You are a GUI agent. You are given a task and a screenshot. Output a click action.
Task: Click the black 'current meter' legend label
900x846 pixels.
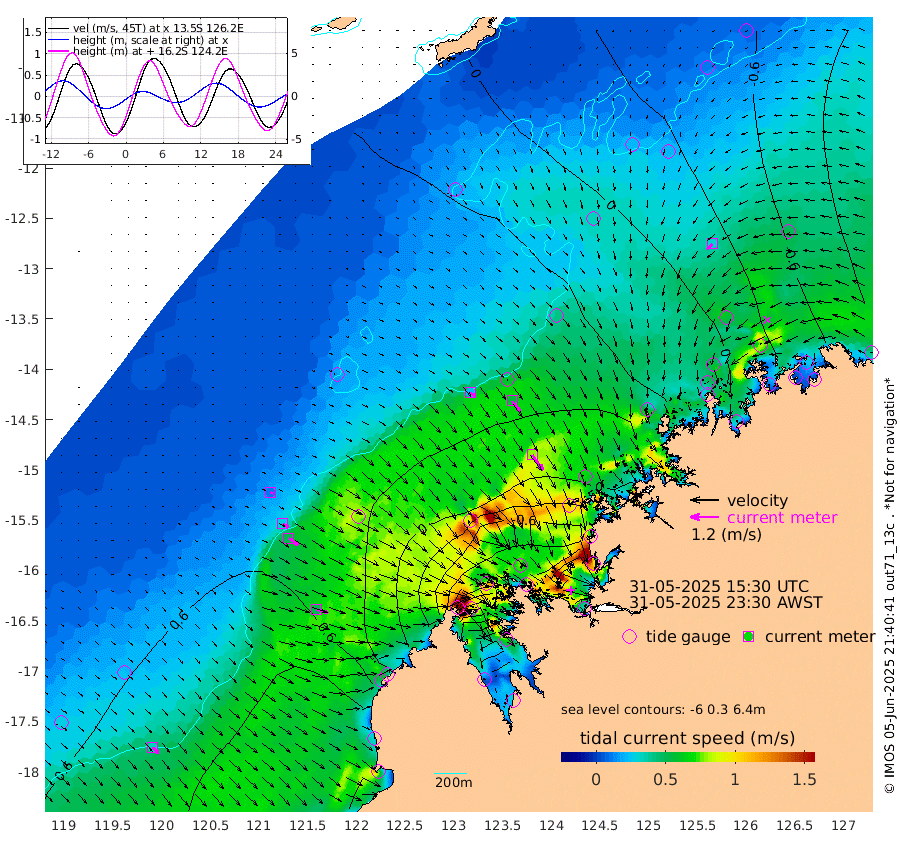820,637
